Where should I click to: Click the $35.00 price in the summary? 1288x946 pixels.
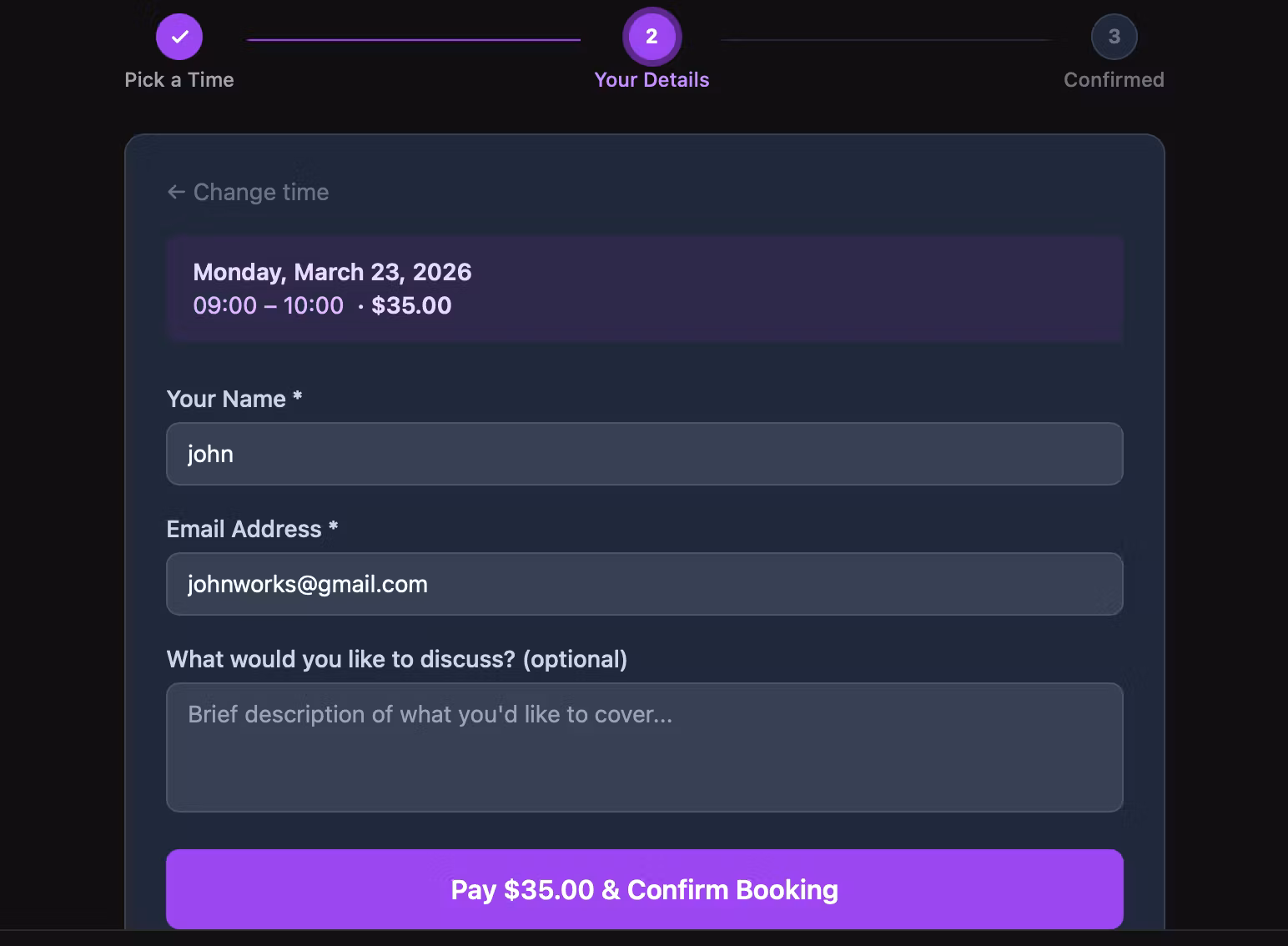pyautogui.click(x=411, y=305)
